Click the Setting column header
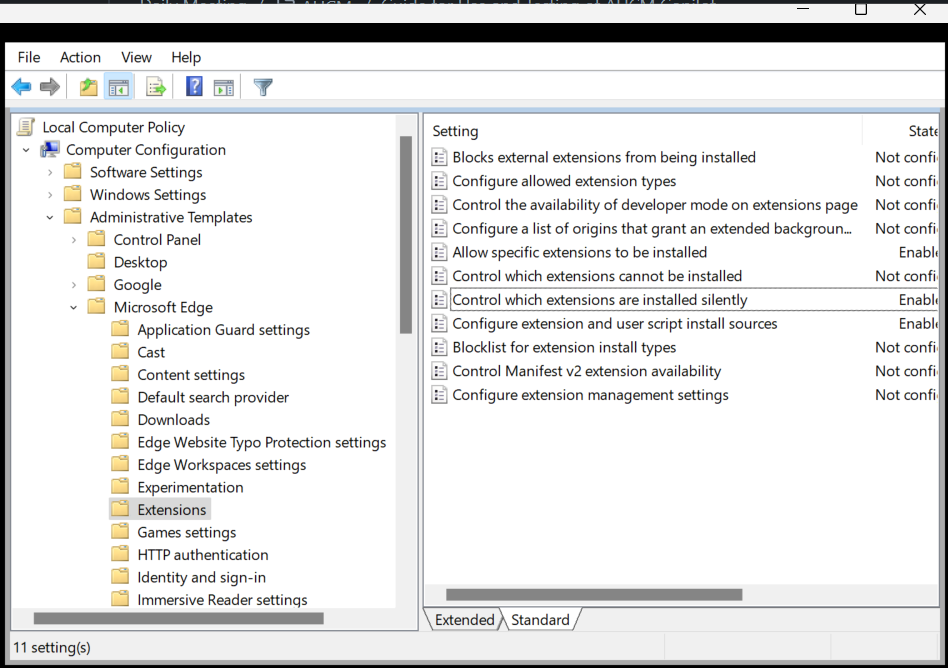The image size is (948, 668). [x=455, y=131]
